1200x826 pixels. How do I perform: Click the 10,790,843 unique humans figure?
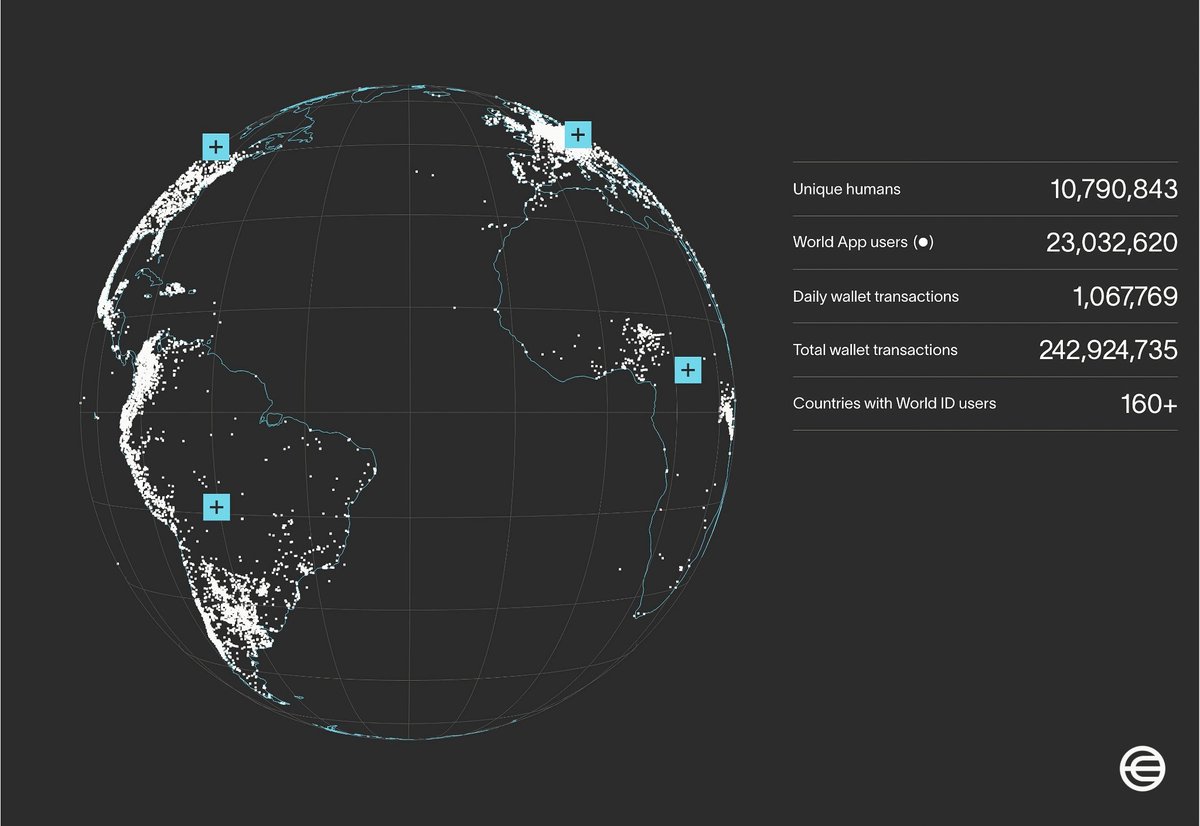1113,188
